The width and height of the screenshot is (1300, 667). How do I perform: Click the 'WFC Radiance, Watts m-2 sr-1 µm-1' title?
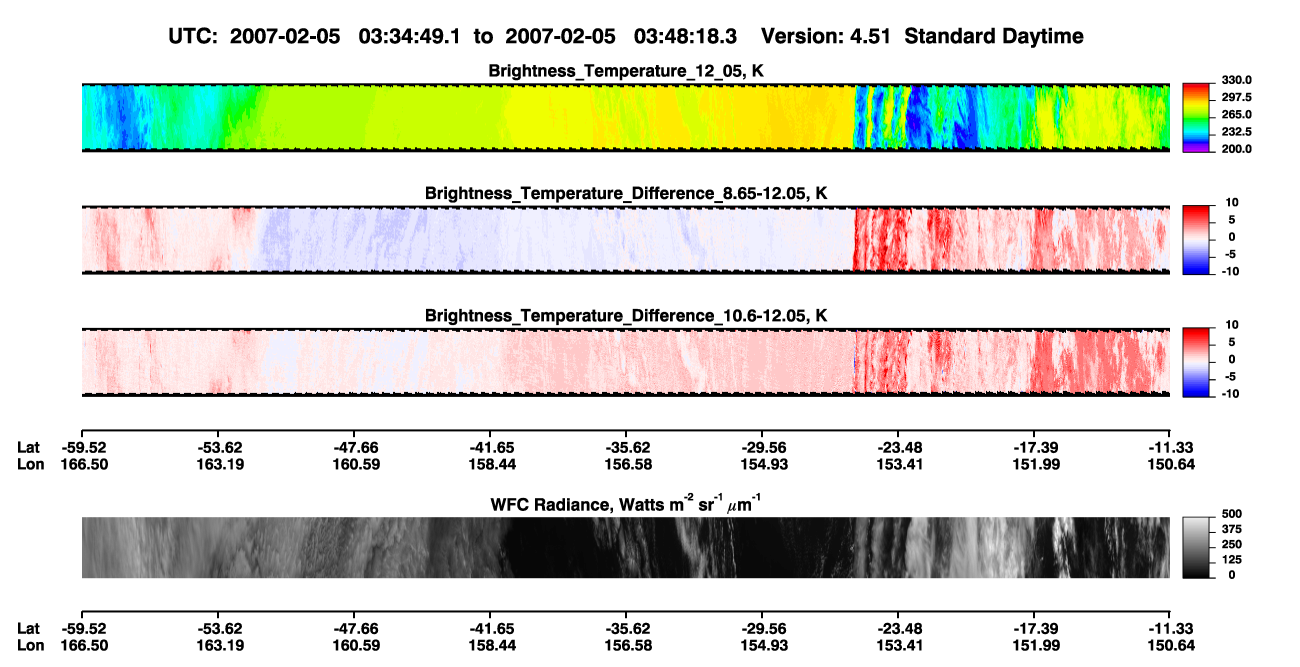pyautogui.click(x=626, y=503)
